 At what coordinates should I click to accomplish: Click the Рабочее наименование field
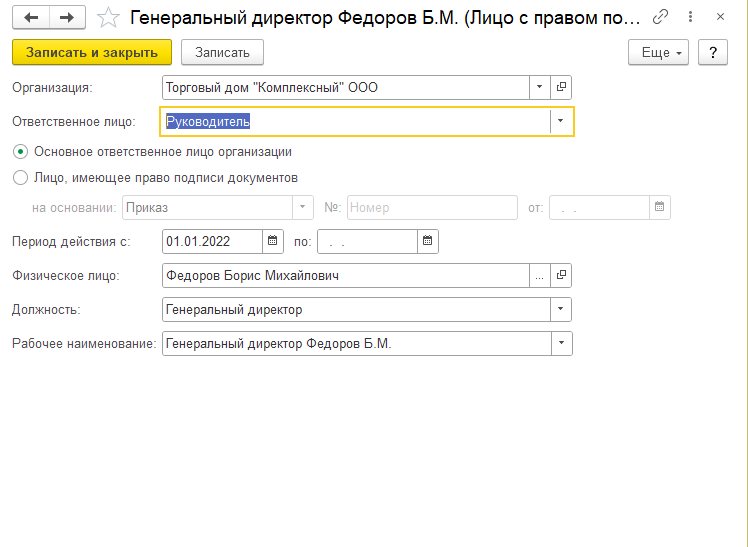coord(357,343)
